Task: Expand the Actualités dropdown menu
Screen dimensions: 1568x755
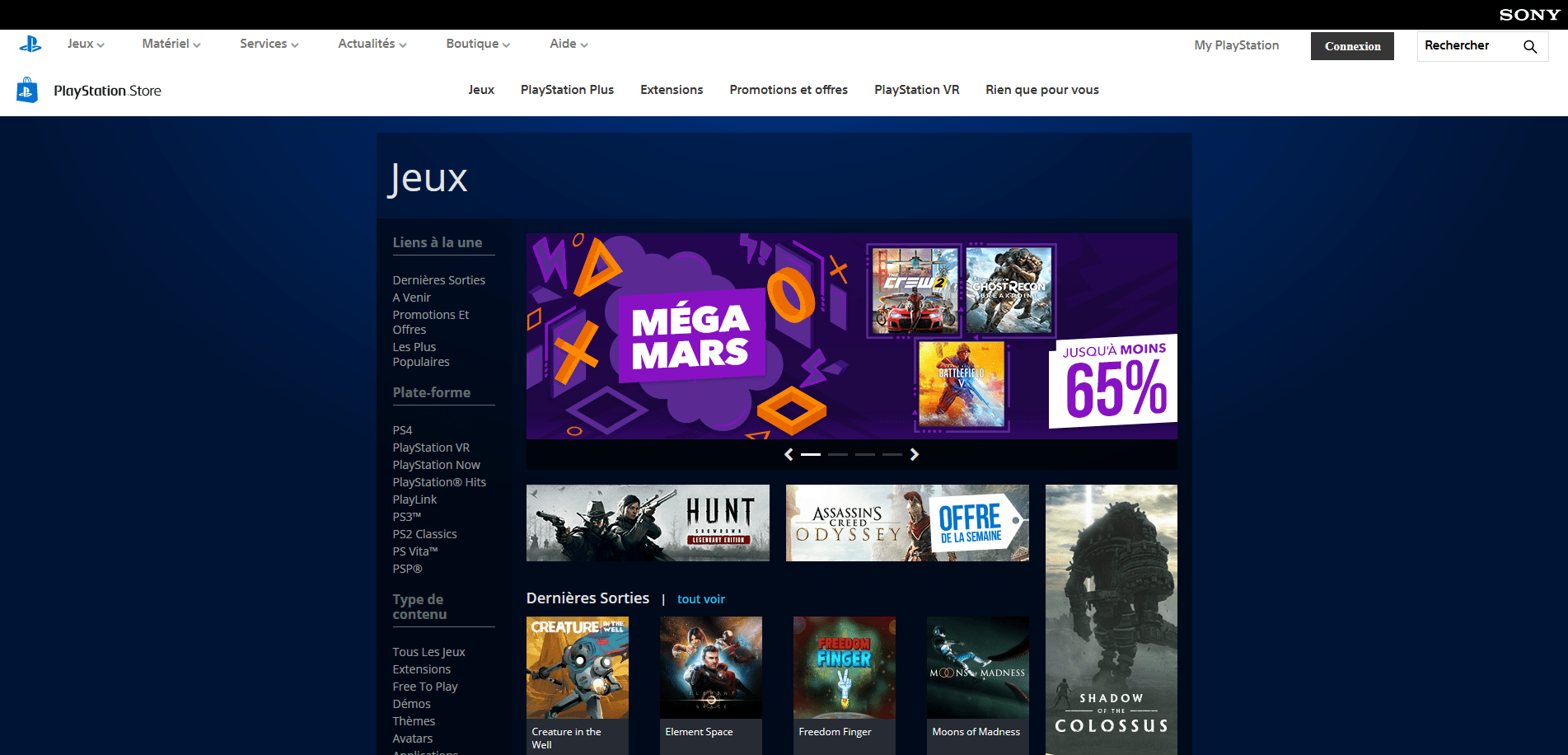Action: (x=372, y=44)
